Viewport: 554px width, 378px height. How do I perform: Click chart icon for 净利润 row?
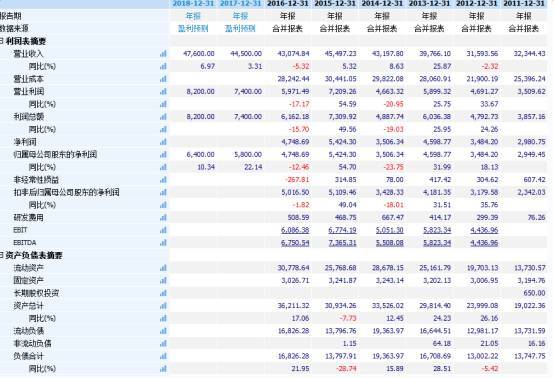163,142
